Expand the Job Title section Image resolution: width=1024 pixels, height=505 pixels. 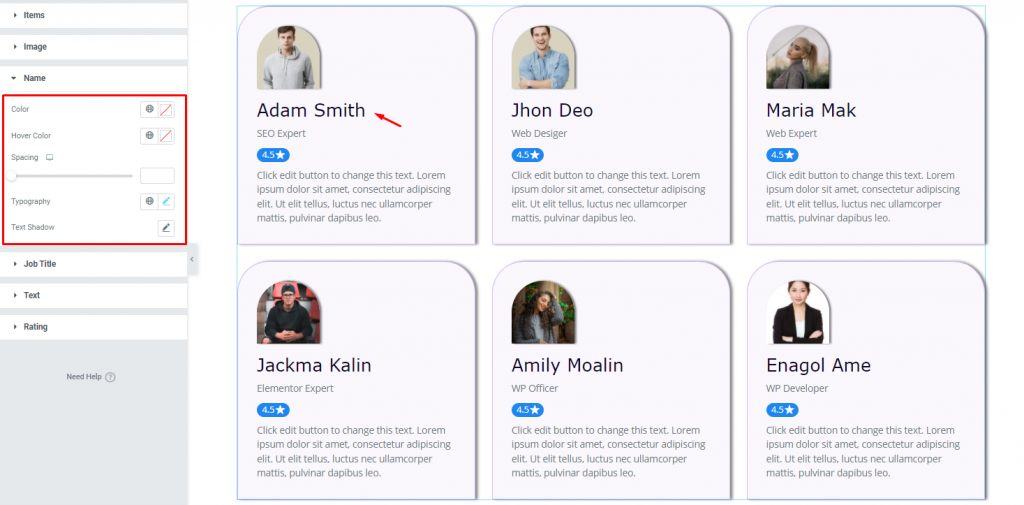tap(93, 264)
